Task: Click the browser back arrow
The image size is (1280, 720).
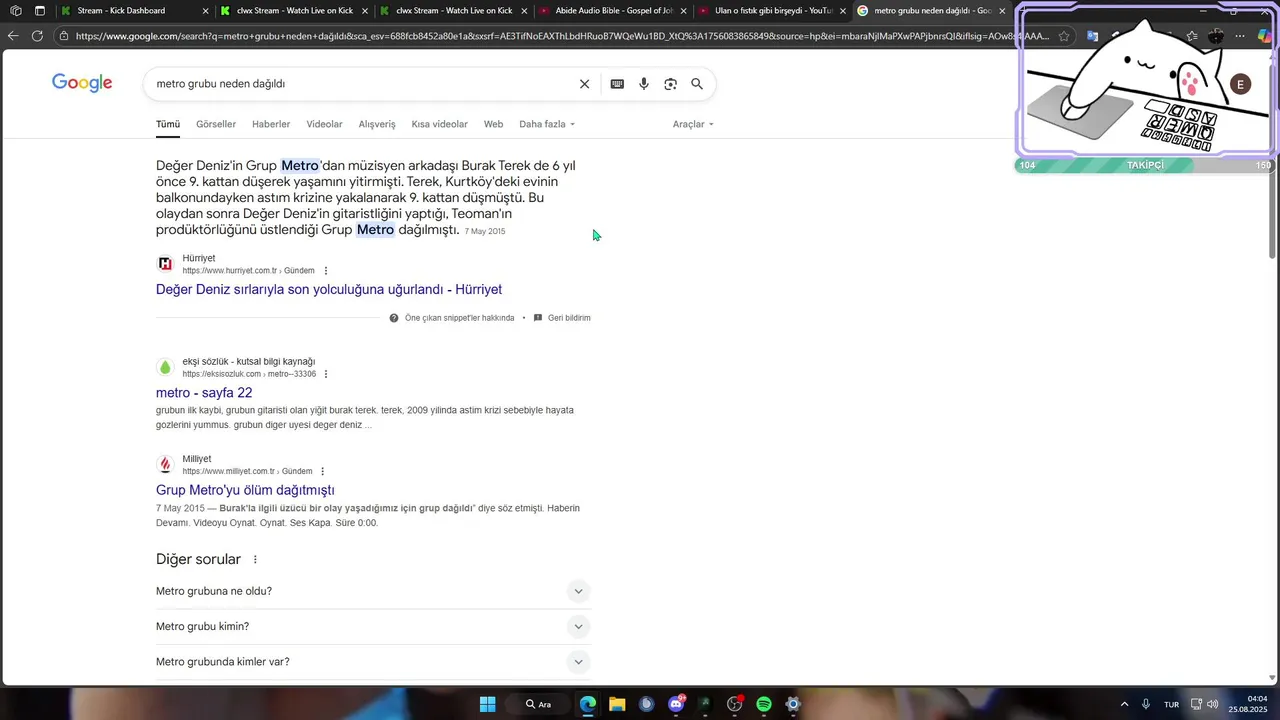Action: tap(13, 36)
